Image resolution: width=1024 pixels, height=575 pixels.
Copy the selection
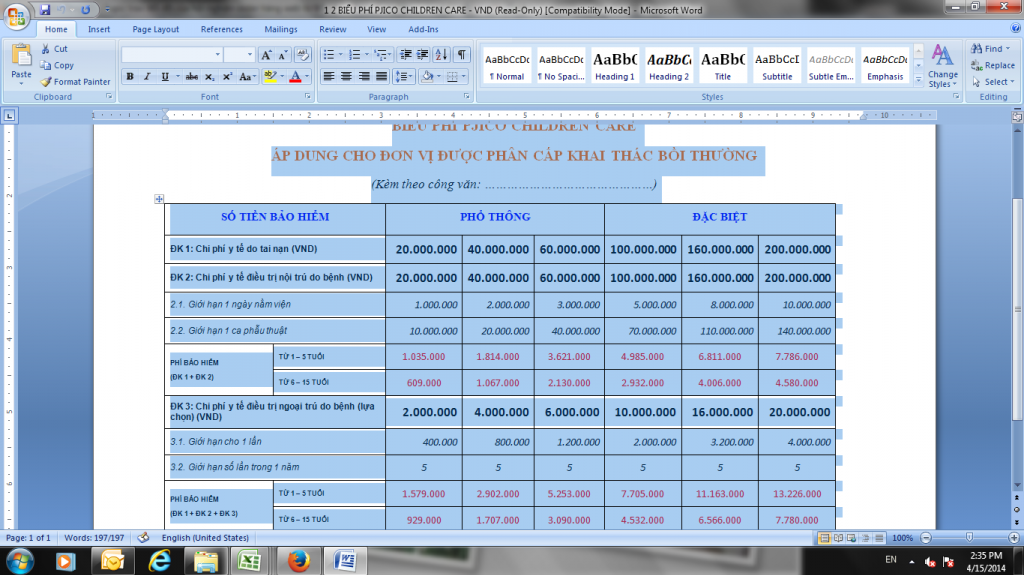[57, 65]
